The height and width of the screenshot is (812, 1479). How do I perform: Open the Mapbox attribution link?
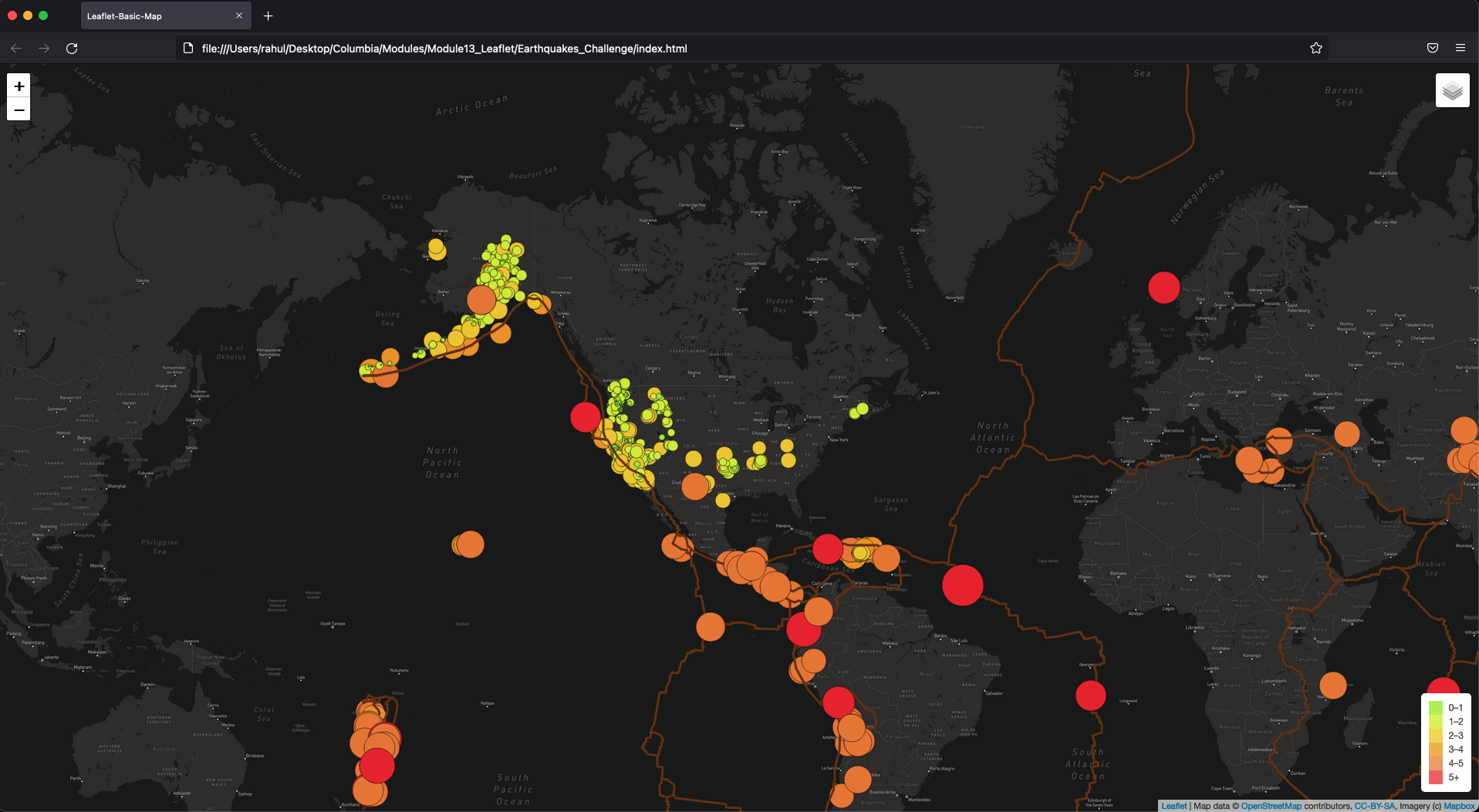[1456, 806]
